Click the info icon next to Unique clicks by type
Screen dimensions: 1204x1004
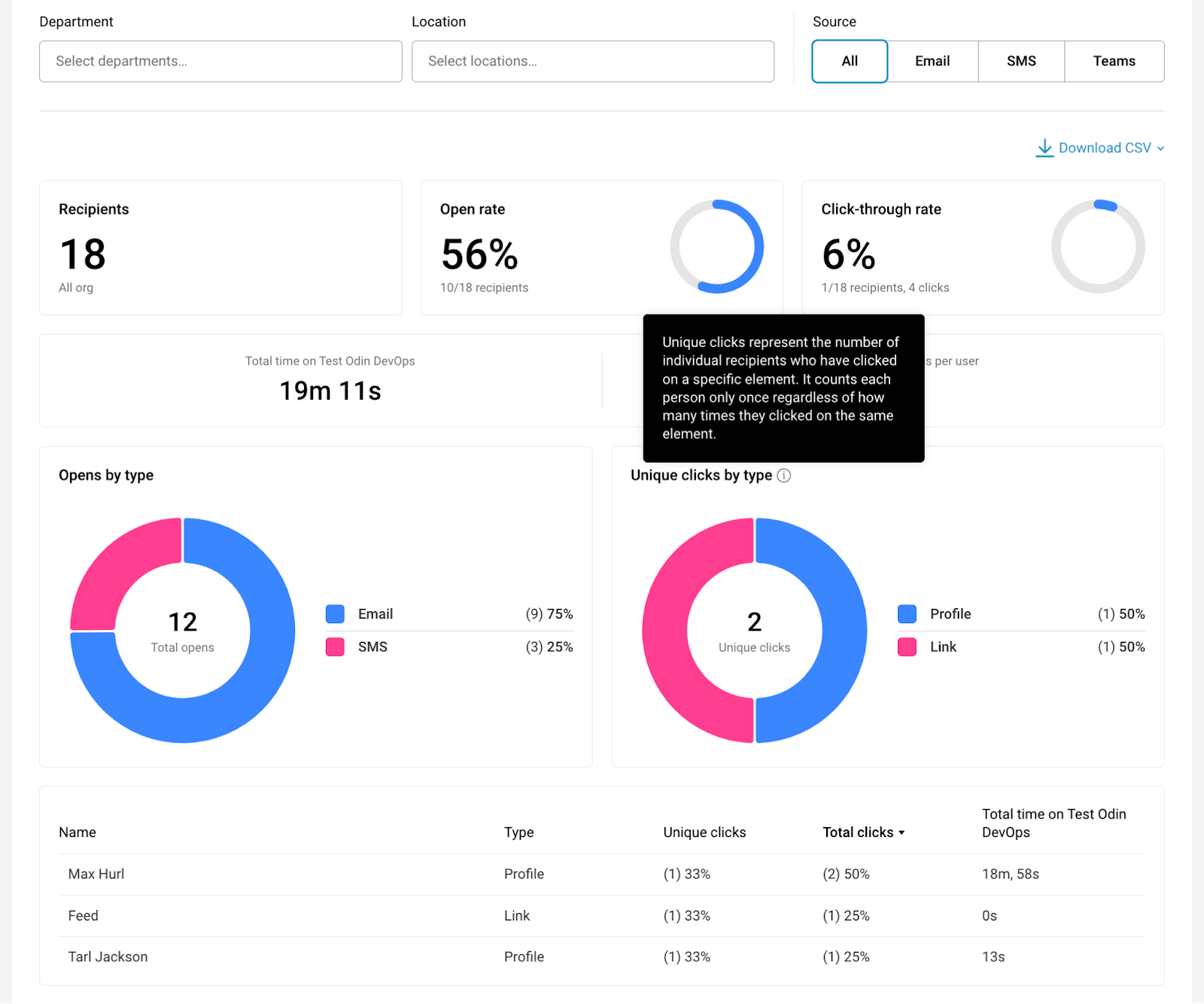785,476
